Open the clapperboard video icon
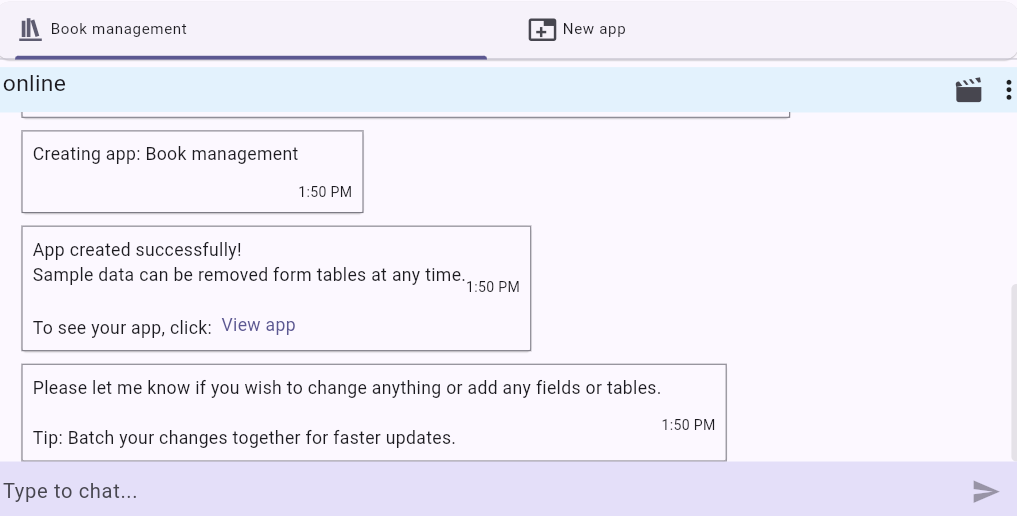This screenshot has height=516, width=1017. [x=968, y=90]
